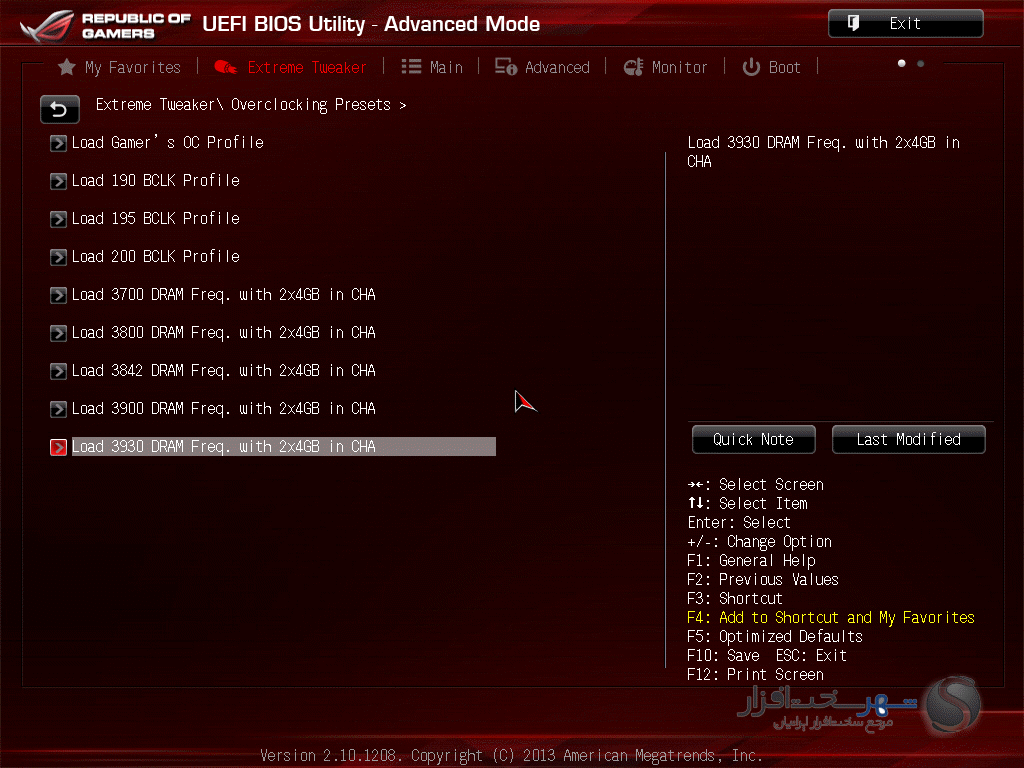This screenshot has height=768, width=1024.
Task: Open the Main tab
Action: pos(432,67)
